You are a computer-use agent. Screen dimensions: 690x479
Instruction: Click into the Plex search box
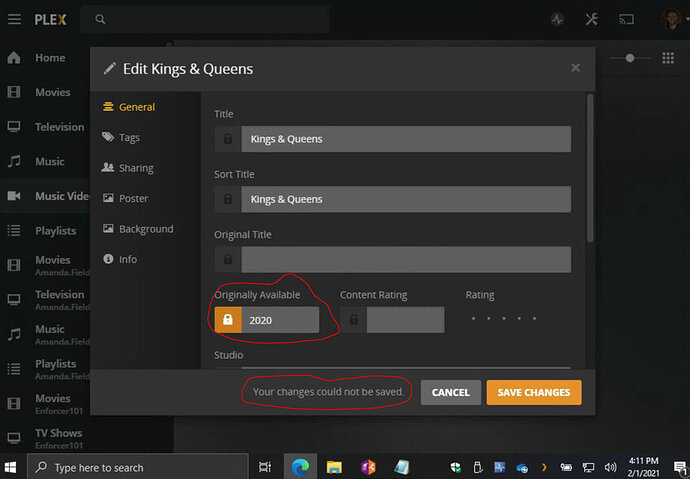(205, 19)
